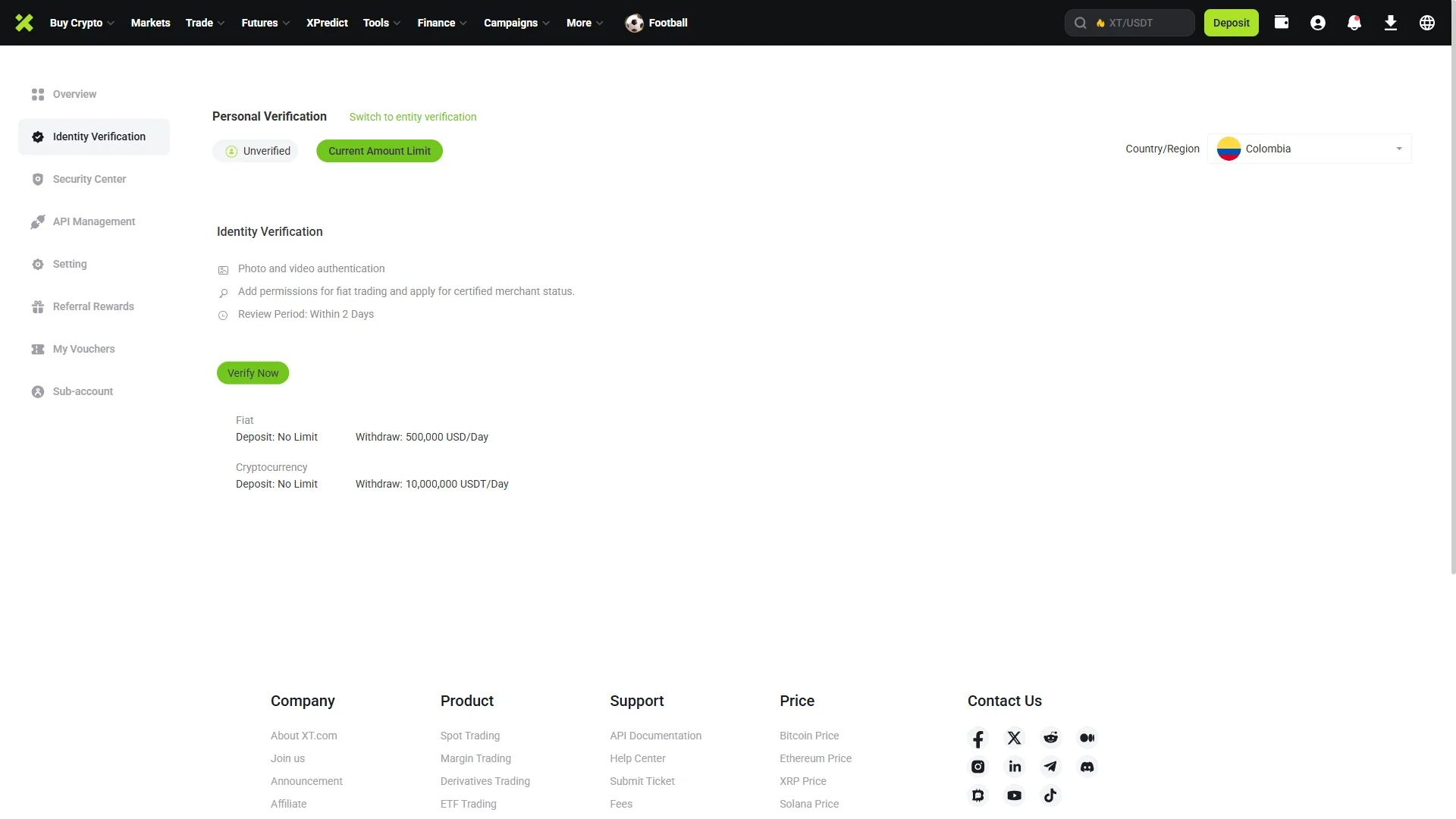Click the search magnifier icon
This screenshot has width=1456, height=819.
point(1080,23)
